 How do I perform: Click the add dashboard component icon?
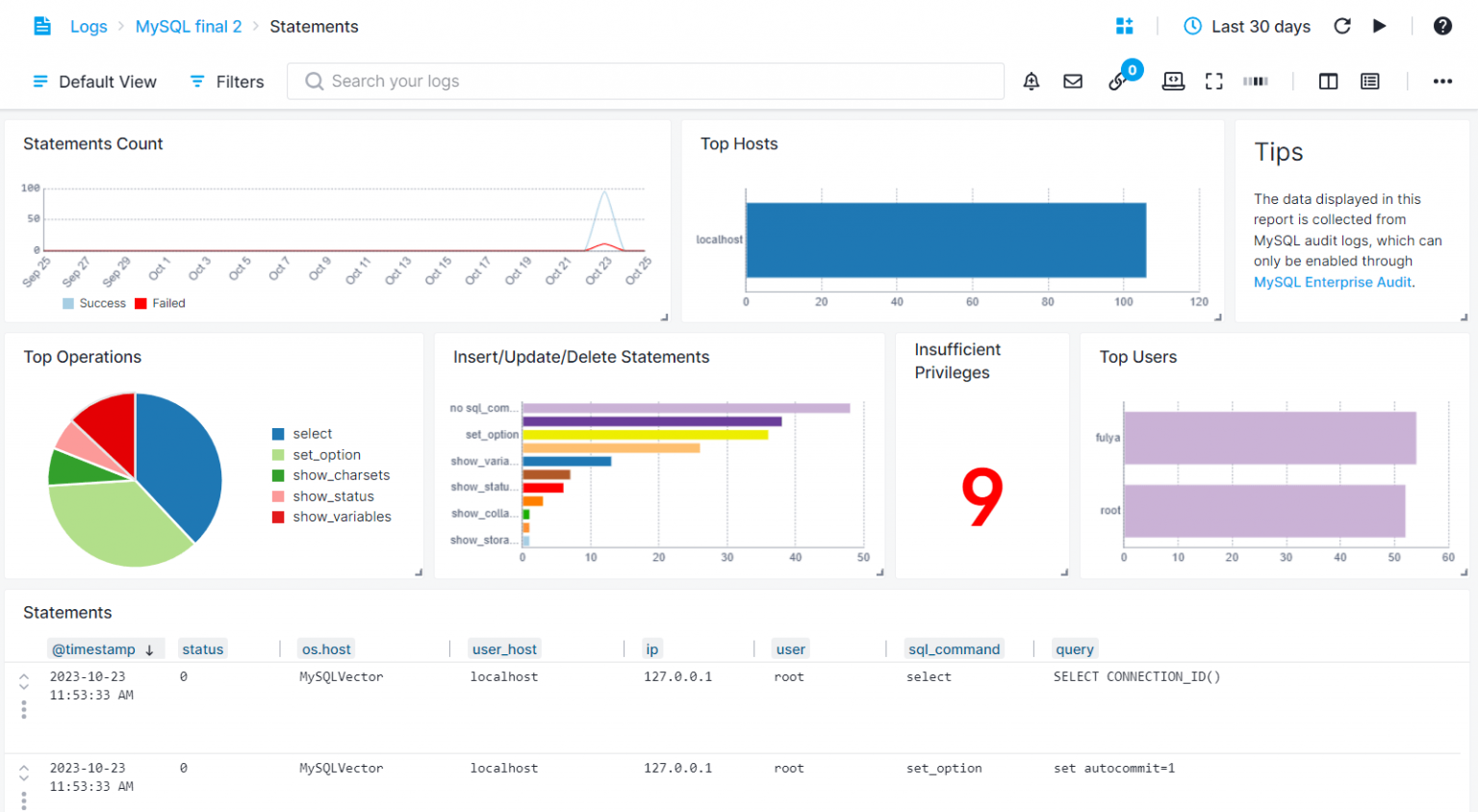click(x=1124, y=26)
